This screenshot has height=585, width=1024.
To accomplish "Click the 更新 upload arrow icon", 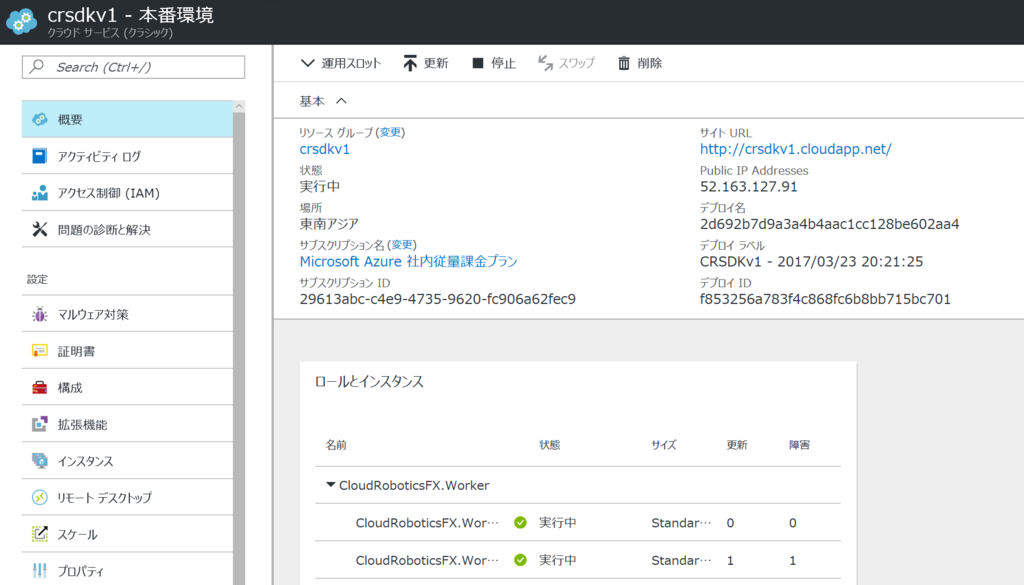I will coord(409,63).
